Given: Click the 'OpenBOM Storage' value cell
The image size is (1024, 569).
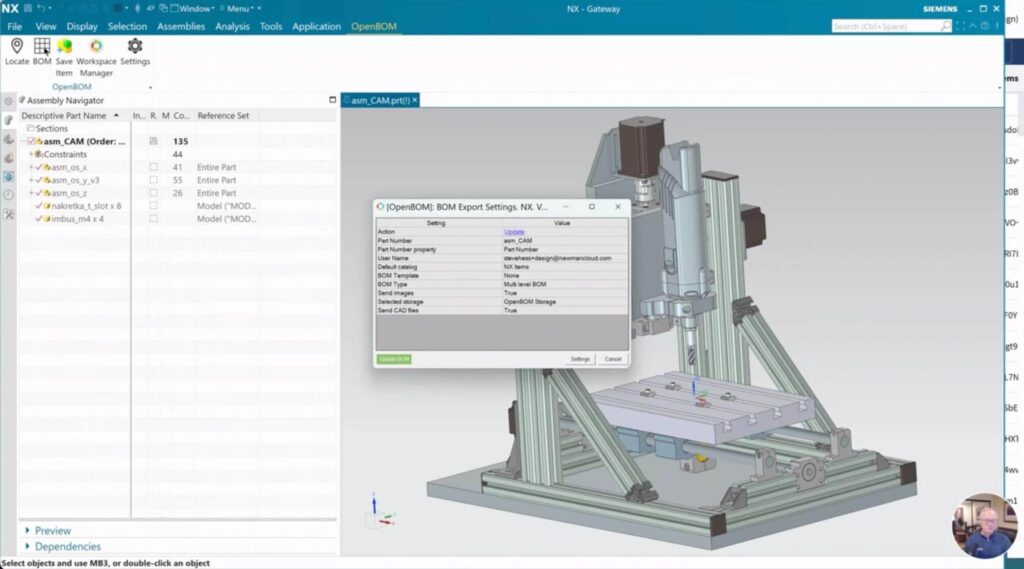Looking at the screenshot, I should tap(565, 302).
